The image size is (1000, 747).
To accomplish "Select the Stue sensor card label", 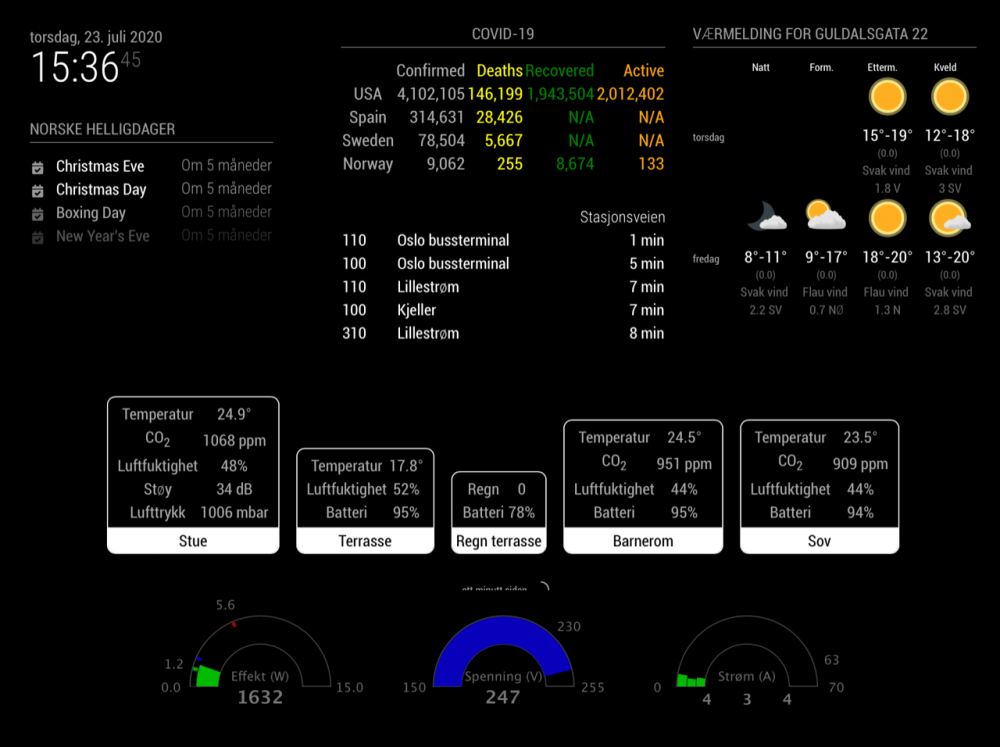I will click(193, 541).
